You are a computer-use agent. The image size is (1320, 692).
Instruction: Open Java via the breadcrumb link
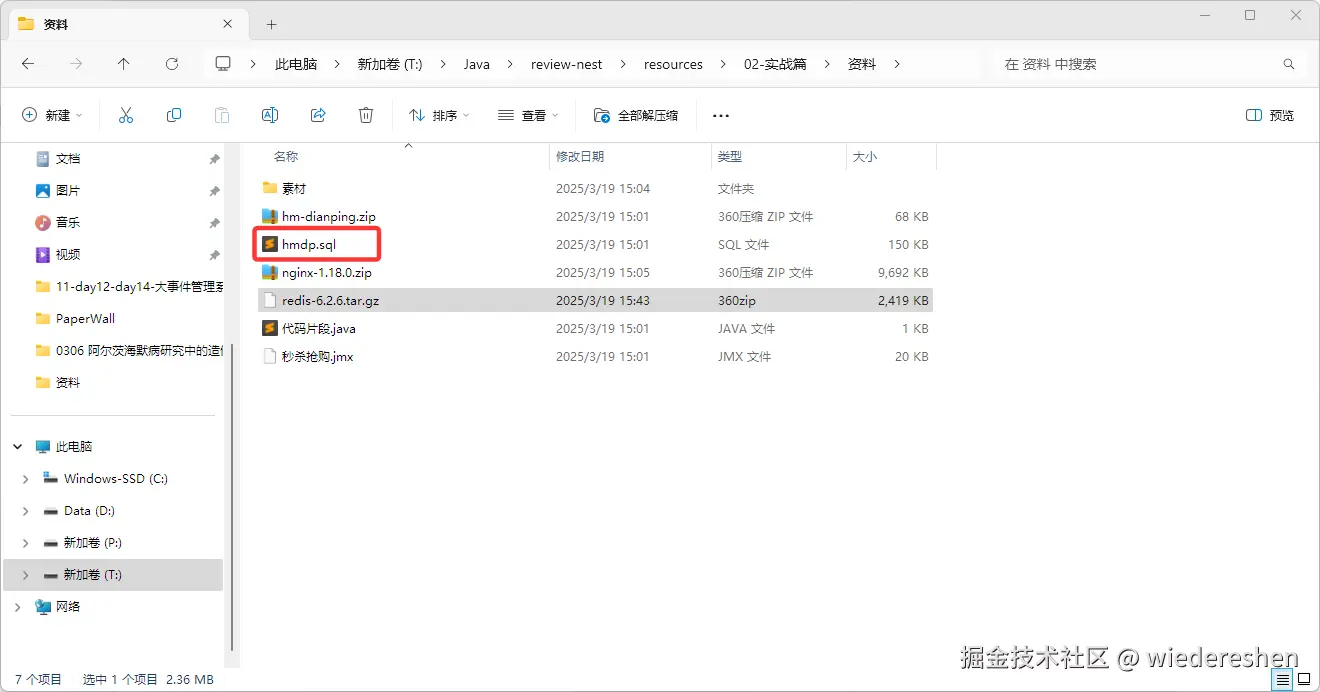coord(477,64)
